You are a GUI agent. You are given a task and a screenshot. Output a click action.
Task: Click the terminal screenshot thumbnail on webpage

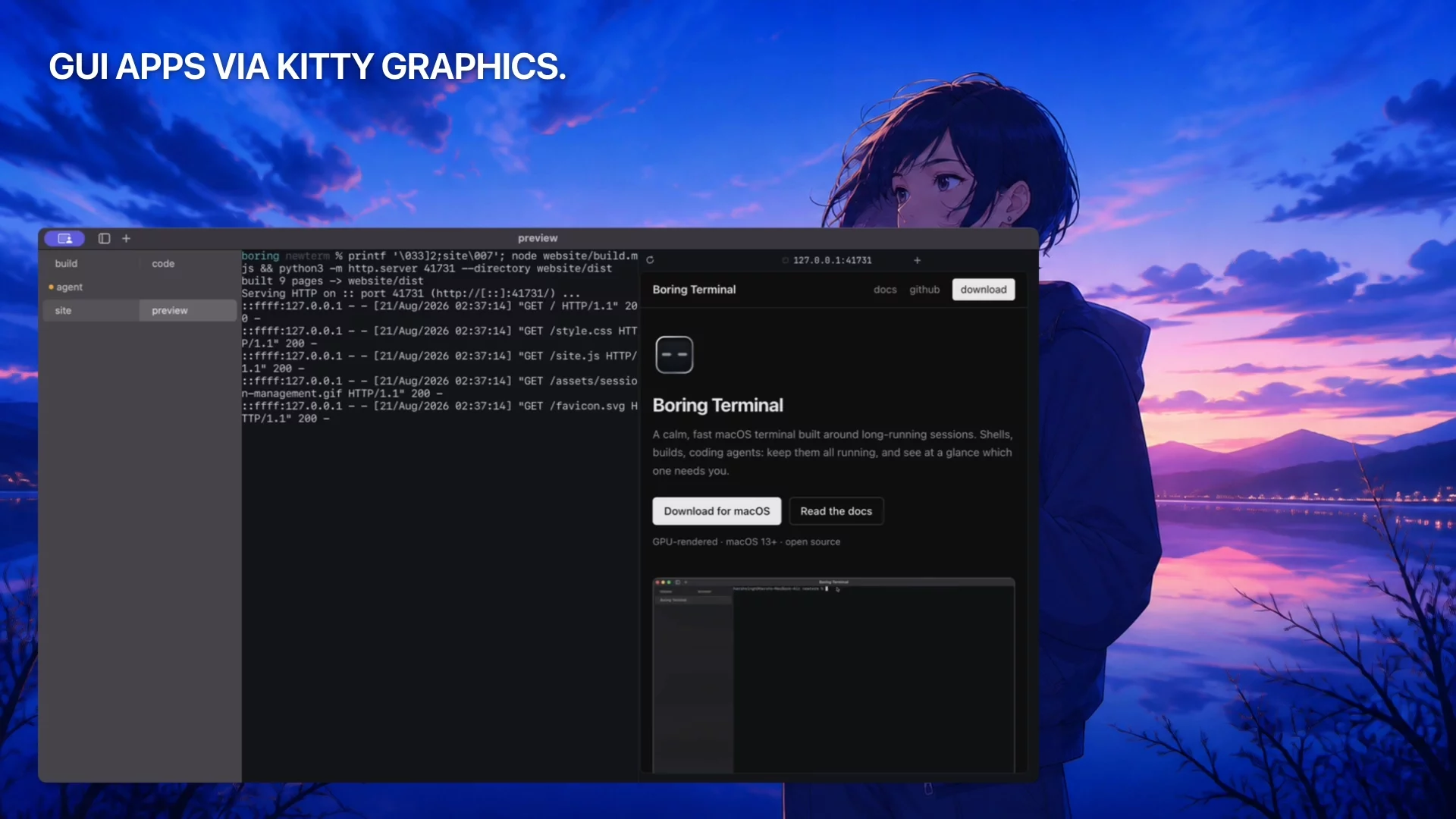(x=833, y=675)
